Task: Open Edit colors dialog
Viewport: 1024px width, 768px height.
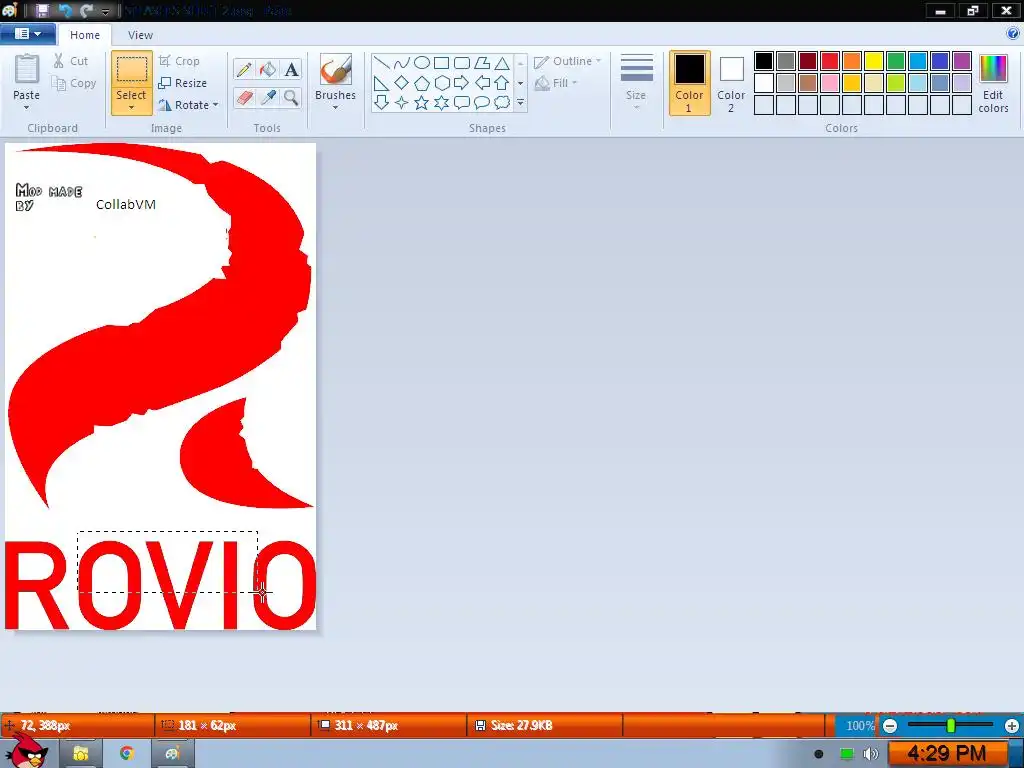Action: 993,84
